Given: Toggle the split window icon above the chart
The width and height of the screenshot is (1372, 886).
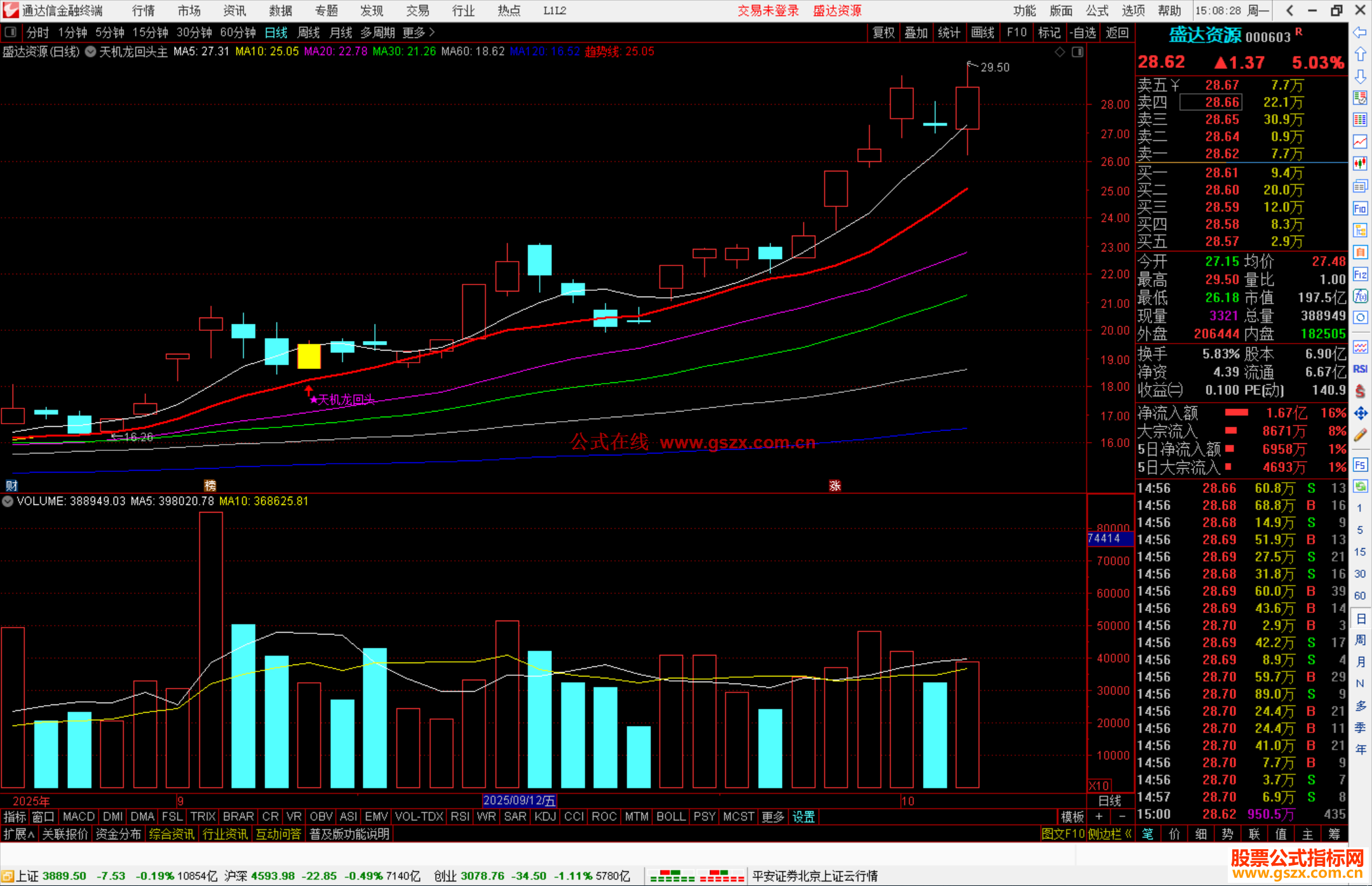Looking at the screenshot, I should click(x=1078, y=52).
